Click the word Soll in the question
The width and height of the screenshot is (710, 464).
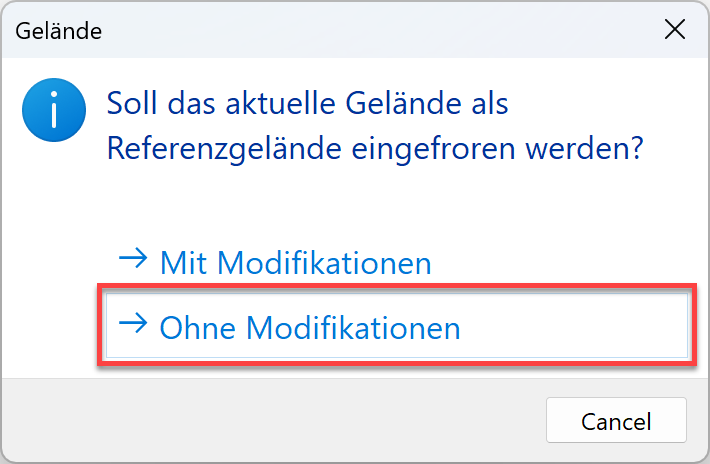tap(132, 105)
